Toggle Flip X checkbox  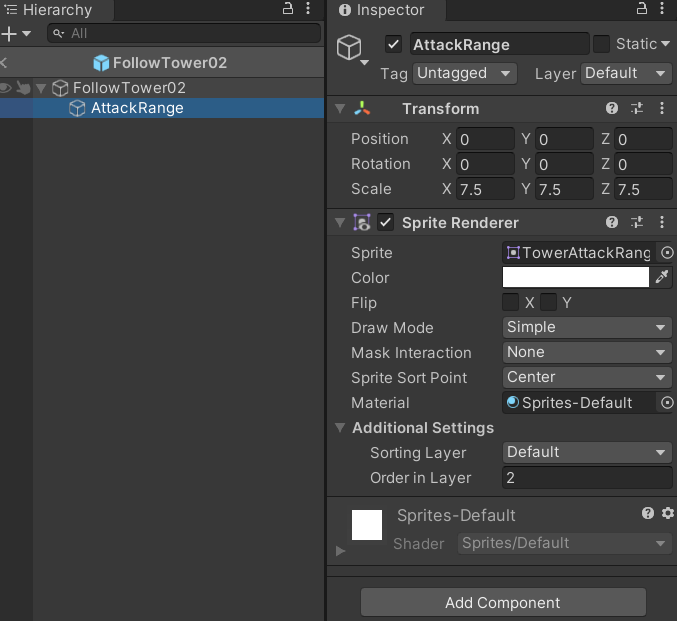coord(510,303)
